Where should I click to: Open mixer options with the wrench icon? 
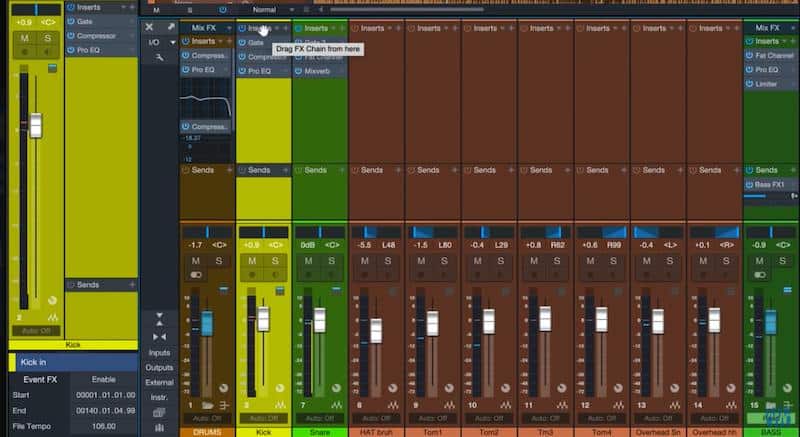160,58
